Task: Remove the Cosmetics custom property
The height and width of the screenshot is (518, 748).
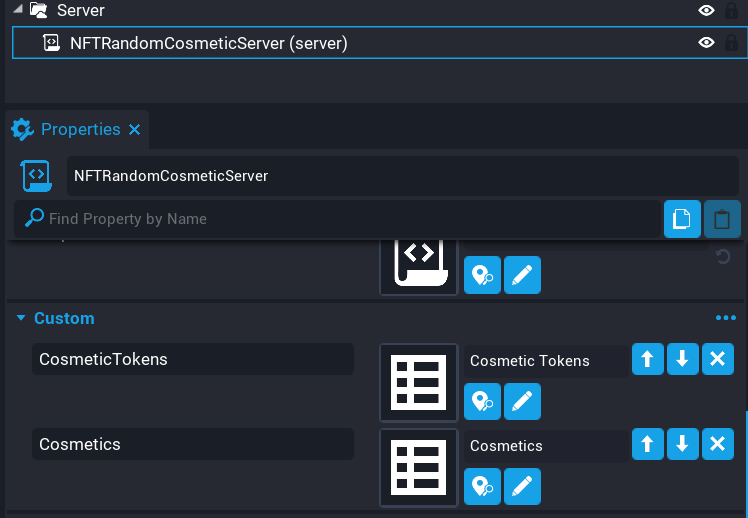Action: 717,445
